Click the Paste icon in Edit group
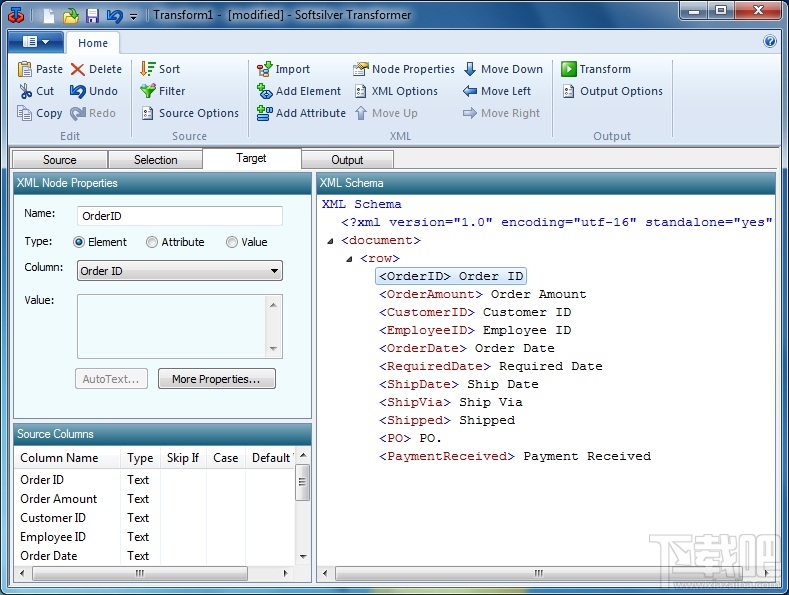The image size is (789, 595). 25,69
